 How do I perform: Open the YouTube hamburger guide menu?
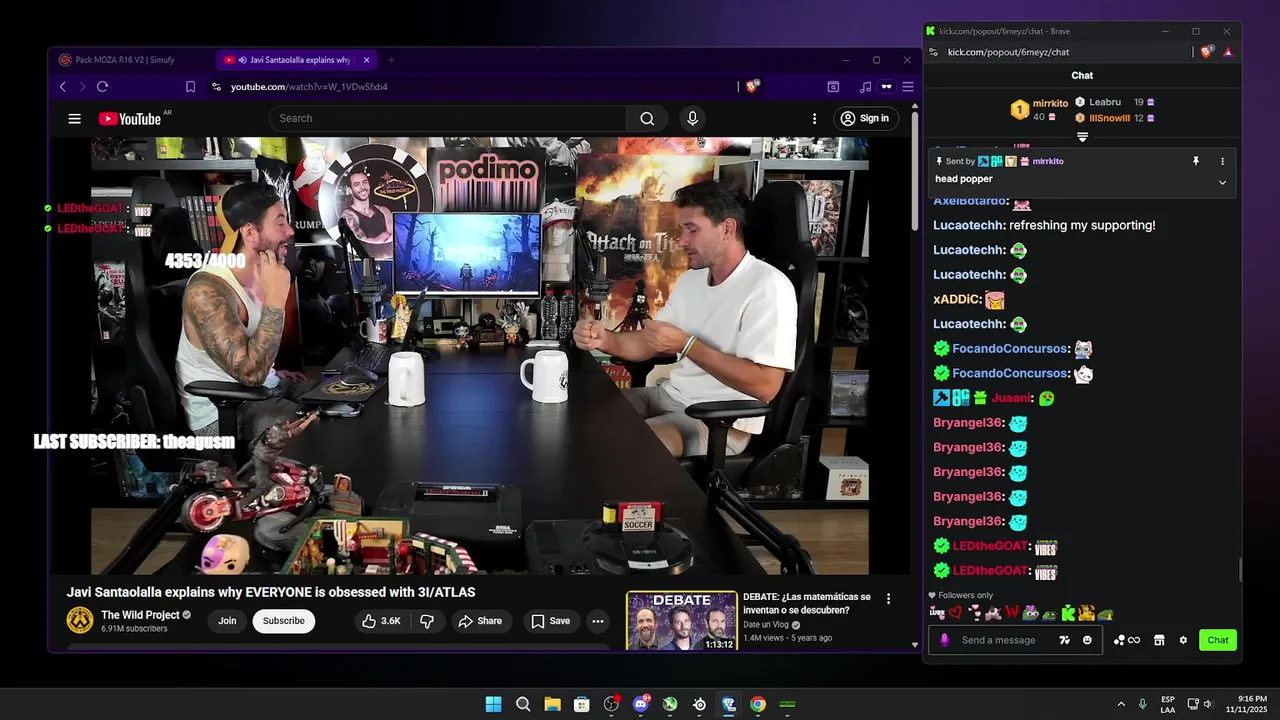[x=74, y=118]
